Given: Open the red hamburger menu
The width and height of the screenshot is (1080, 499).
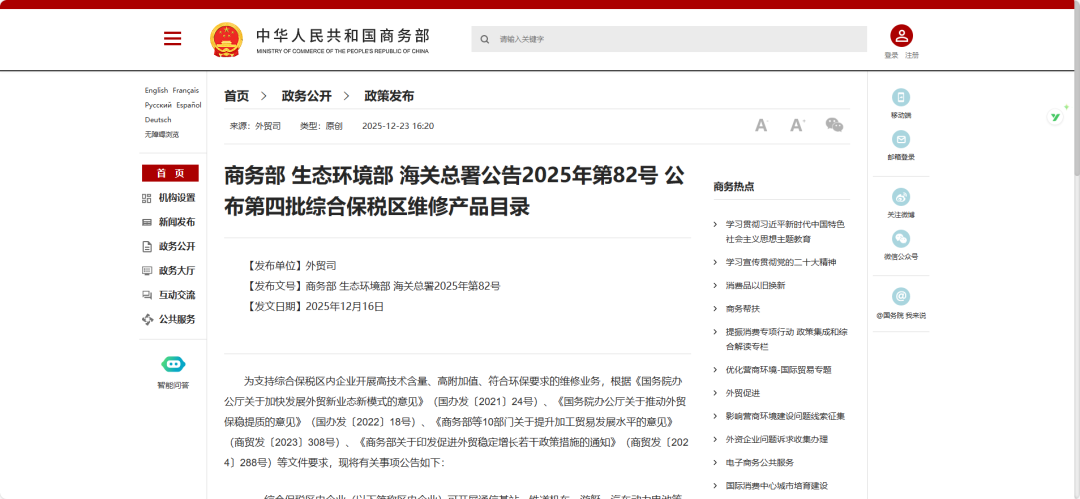Looking at the screenshot, I should point(172,39).
